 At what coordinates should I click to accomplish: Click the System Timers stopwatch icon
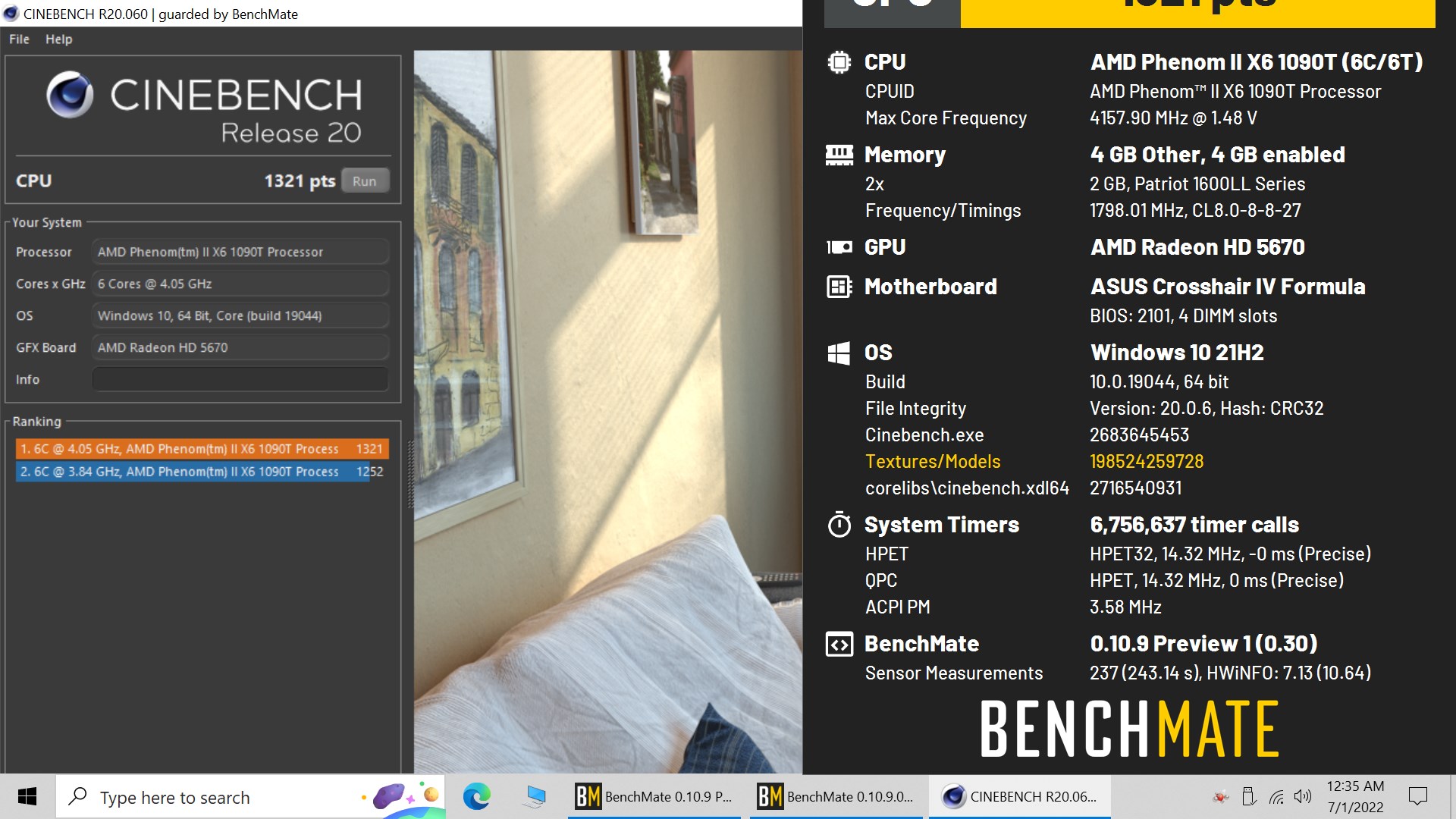click(839, 524)
